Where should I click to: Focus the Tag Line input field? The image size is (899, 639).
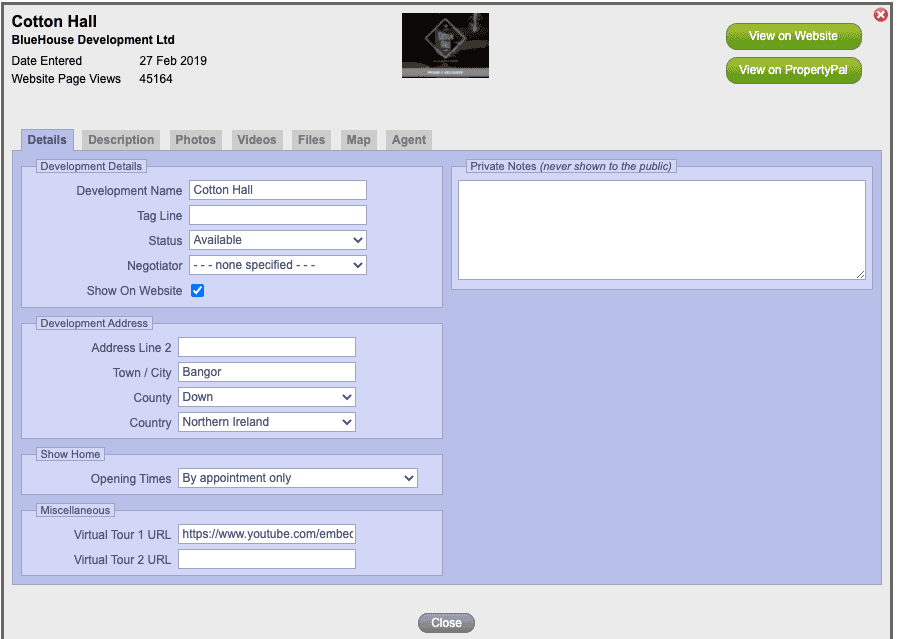[277, 215]
